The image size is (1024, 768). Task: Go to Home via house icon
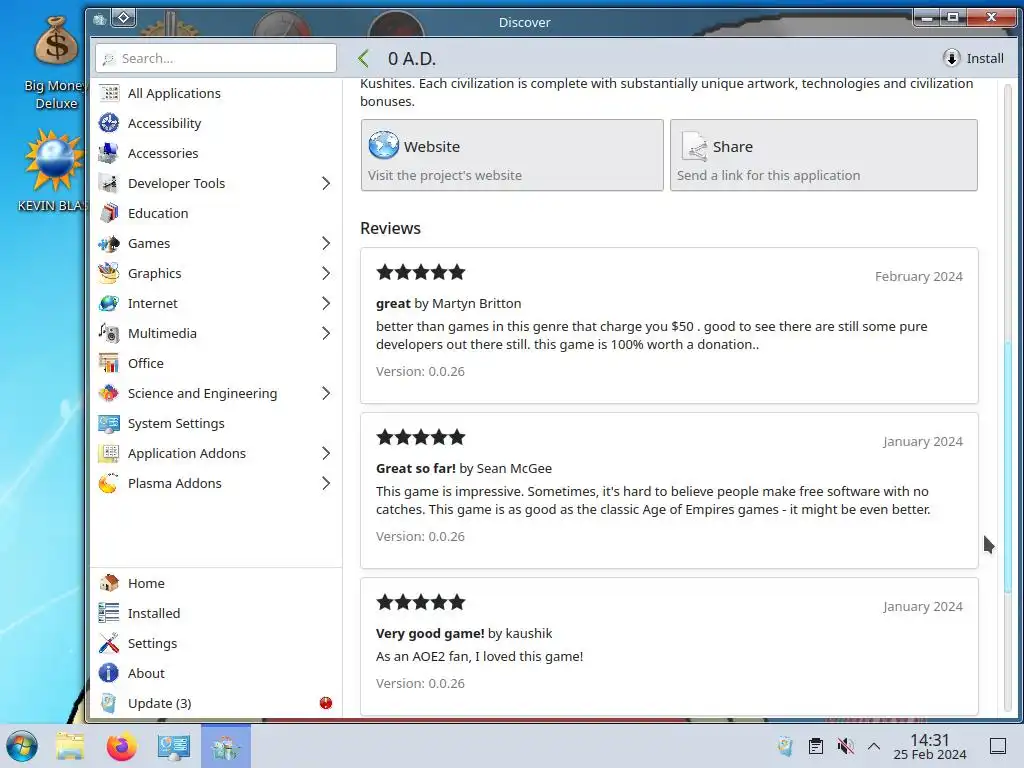[x=109, y=583]
